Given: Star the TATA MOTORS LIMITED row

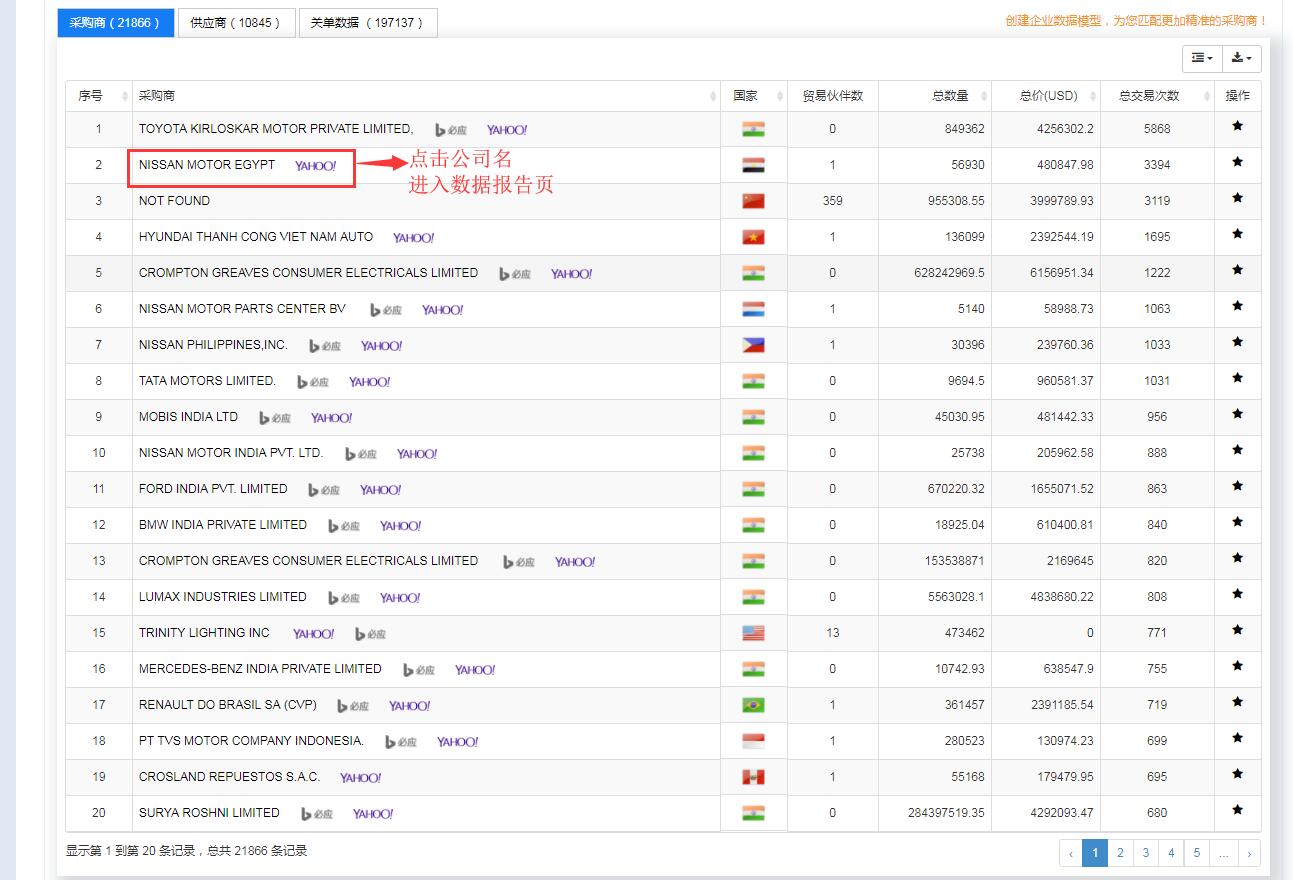Looking at the screenshot, I should pos(1237,378).
